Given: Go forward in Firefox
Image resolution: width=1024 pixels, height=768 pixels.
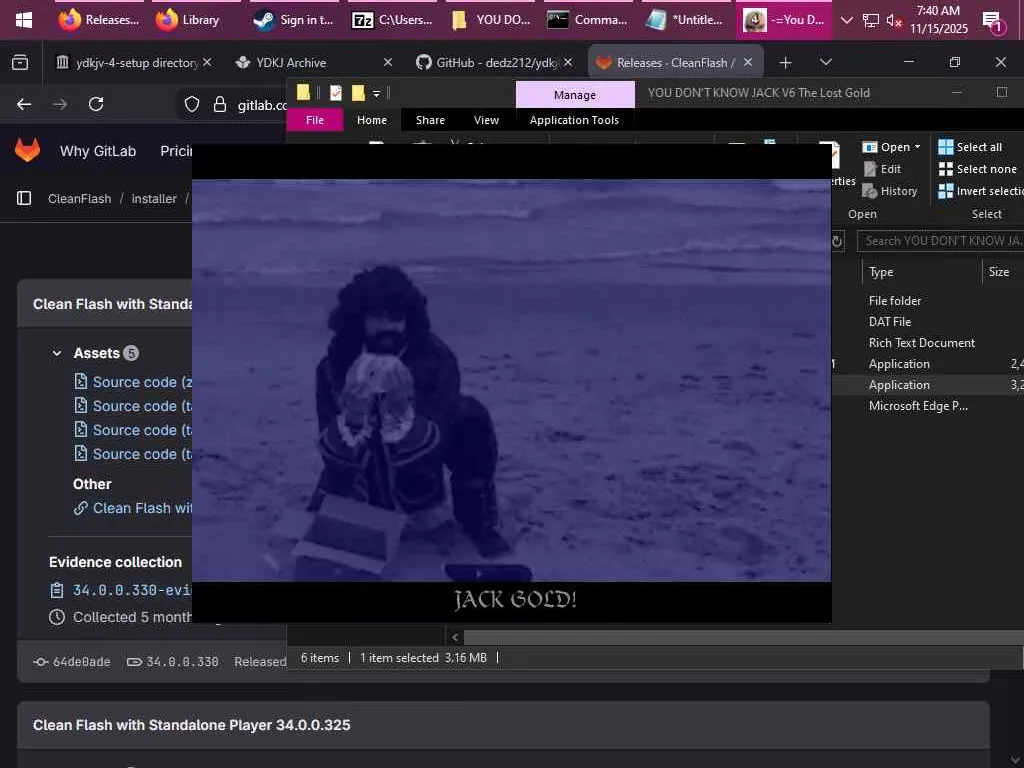Looking at the screenshot, I should [x=60, y=104].
